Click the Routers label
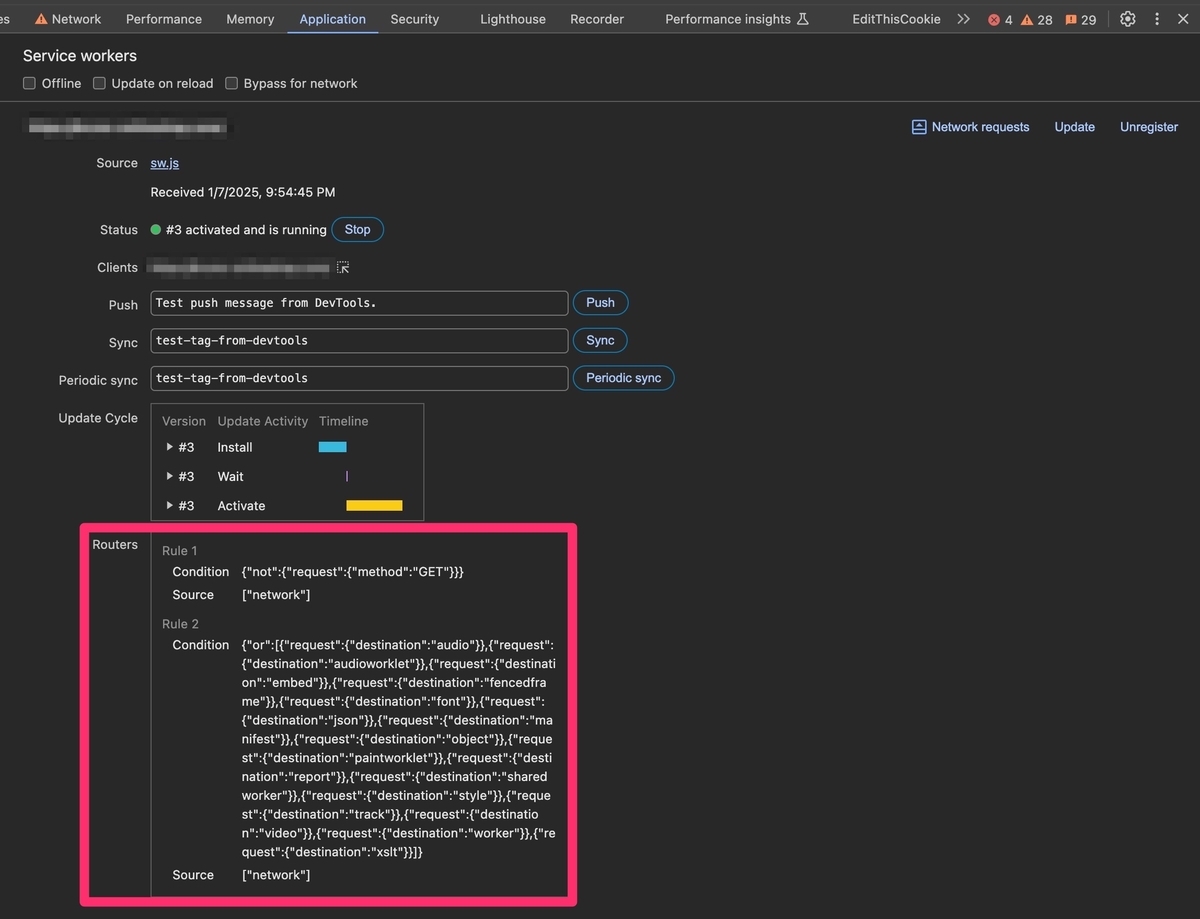Screen dimensions: 1200x919 pos(115,545)
